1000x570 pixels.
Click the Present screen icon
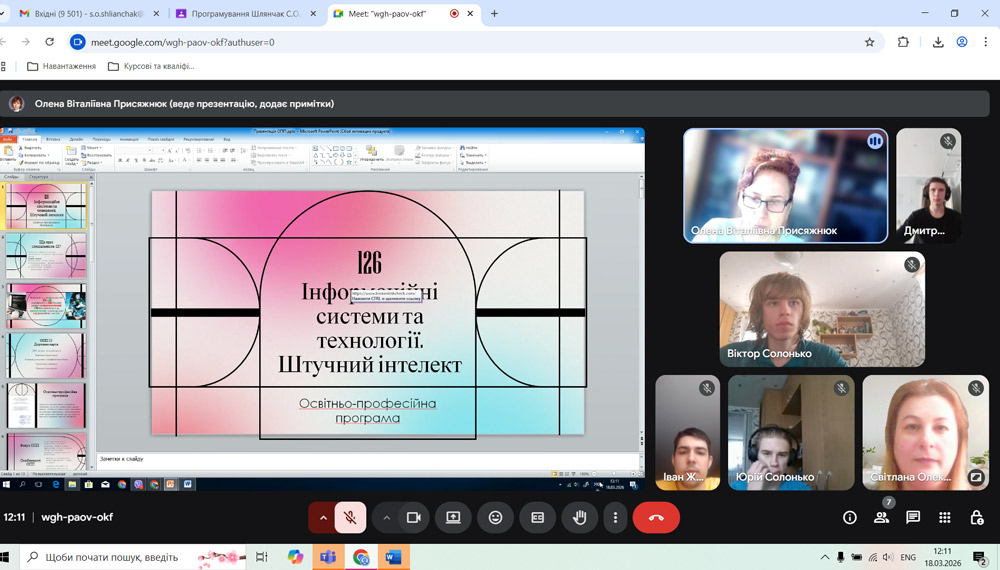pyautogui.click(x=453, y=518)
